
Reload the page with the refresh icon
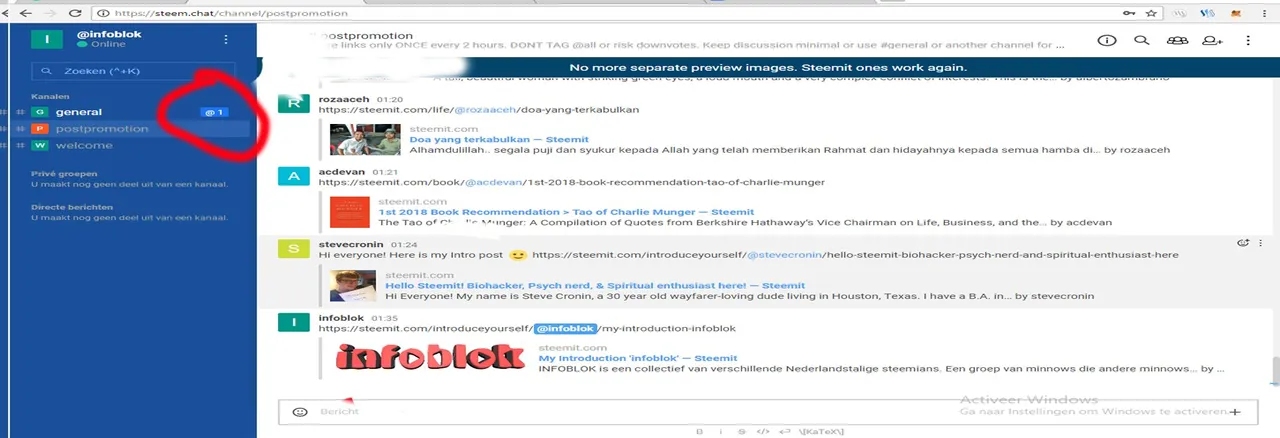75,13
